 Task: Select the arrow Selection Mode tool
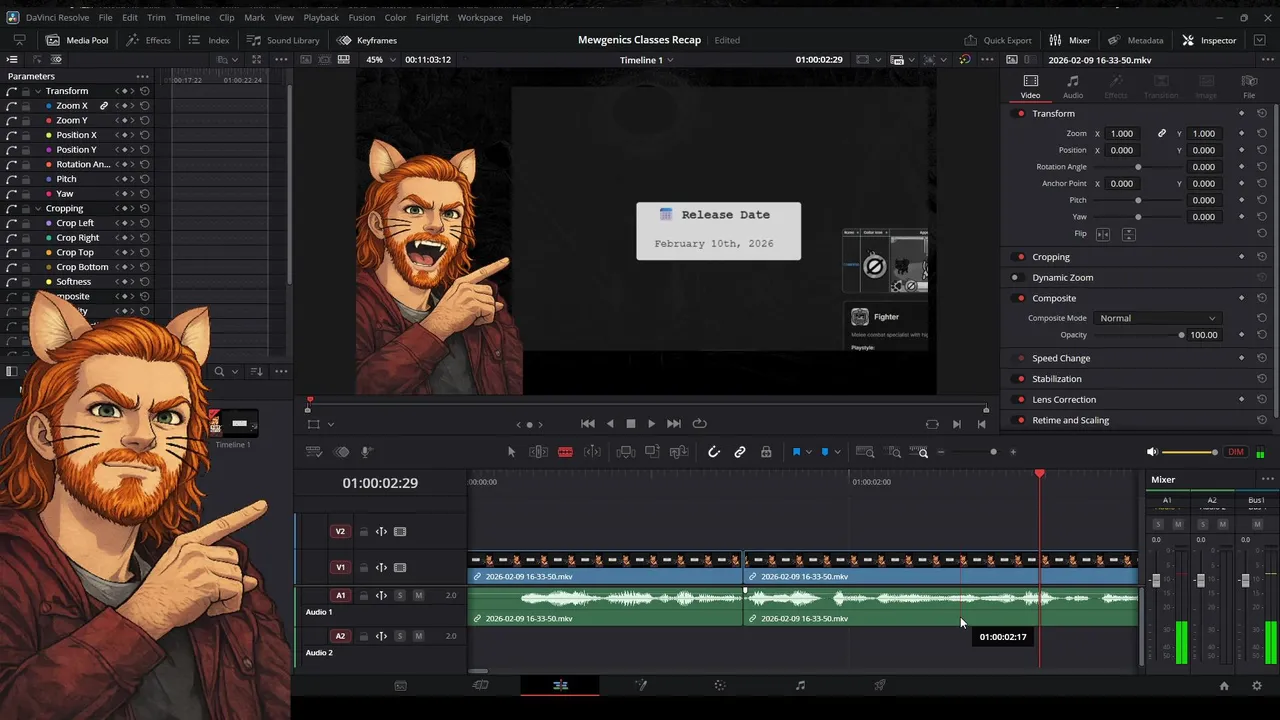pyautogui.click(x=511, y=452)
